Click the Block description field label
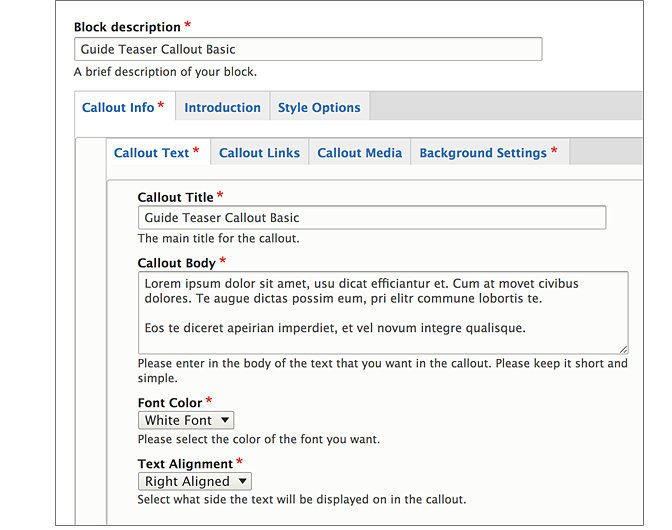This screenshot has width=672, height=530. coord(127,27)
